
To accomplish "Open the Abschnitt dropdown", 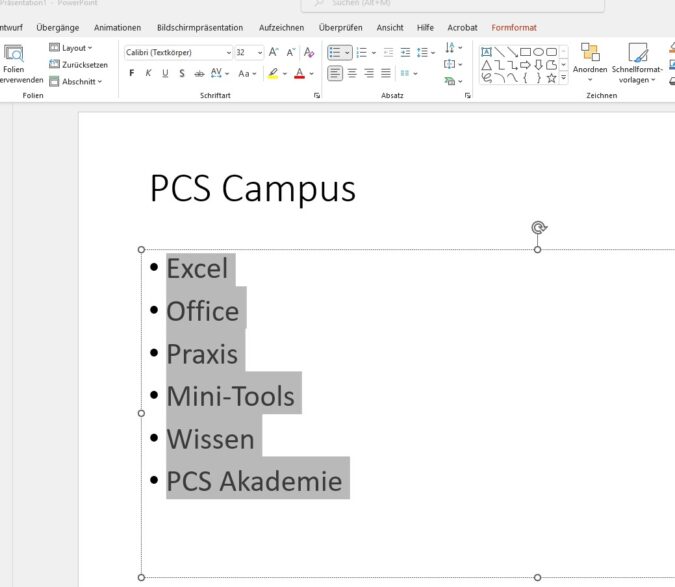I will pyautogui.click(x=75, y=81).
